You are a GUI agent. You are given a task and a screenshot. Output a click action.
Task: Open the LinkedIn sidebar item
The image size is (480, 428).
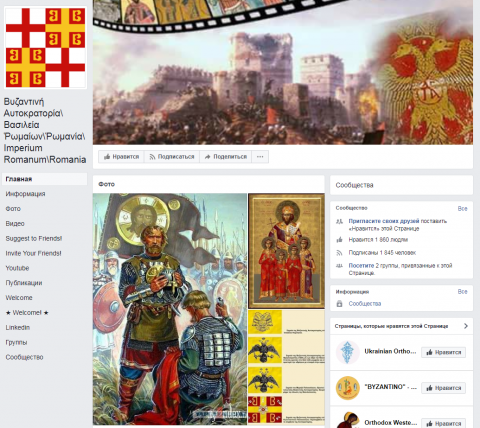pyautogui.click(x=18, y=328)
